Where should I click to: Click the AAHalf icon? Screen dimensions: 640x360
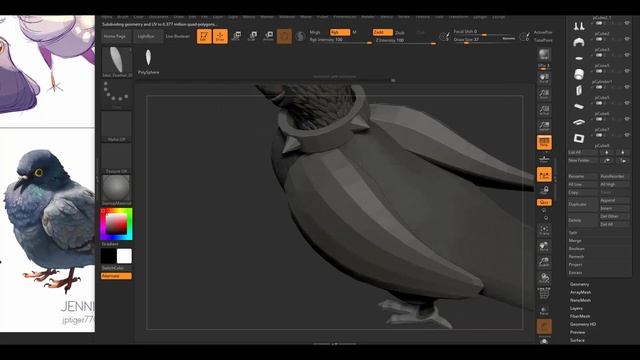click(544, 126)
